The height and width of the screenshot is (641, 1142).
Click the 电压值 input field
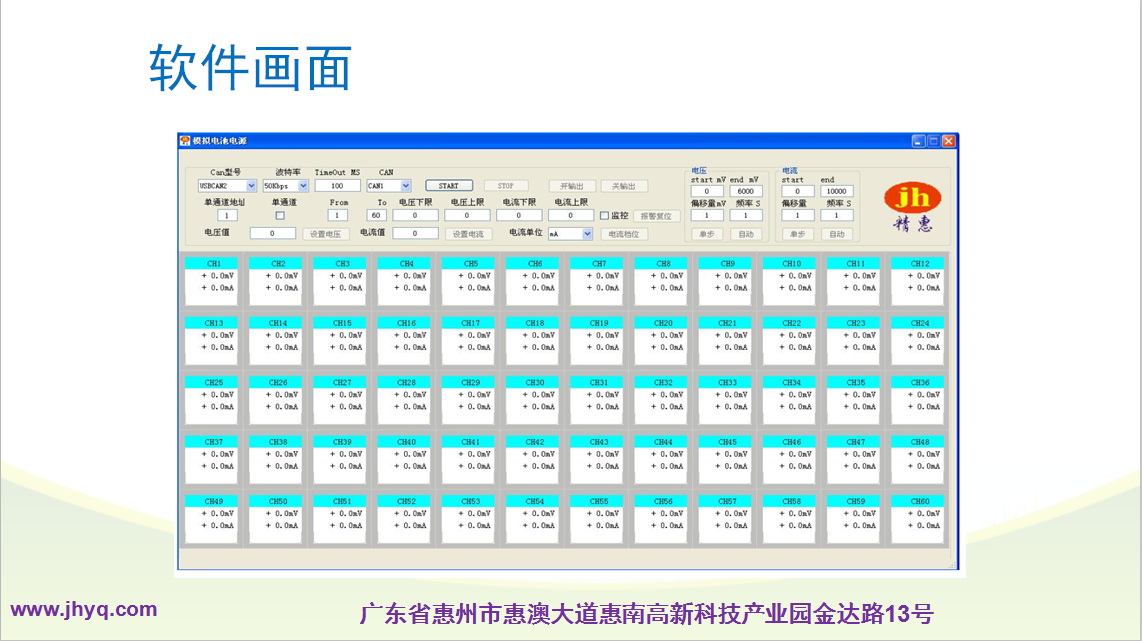(x=272, y=234)
